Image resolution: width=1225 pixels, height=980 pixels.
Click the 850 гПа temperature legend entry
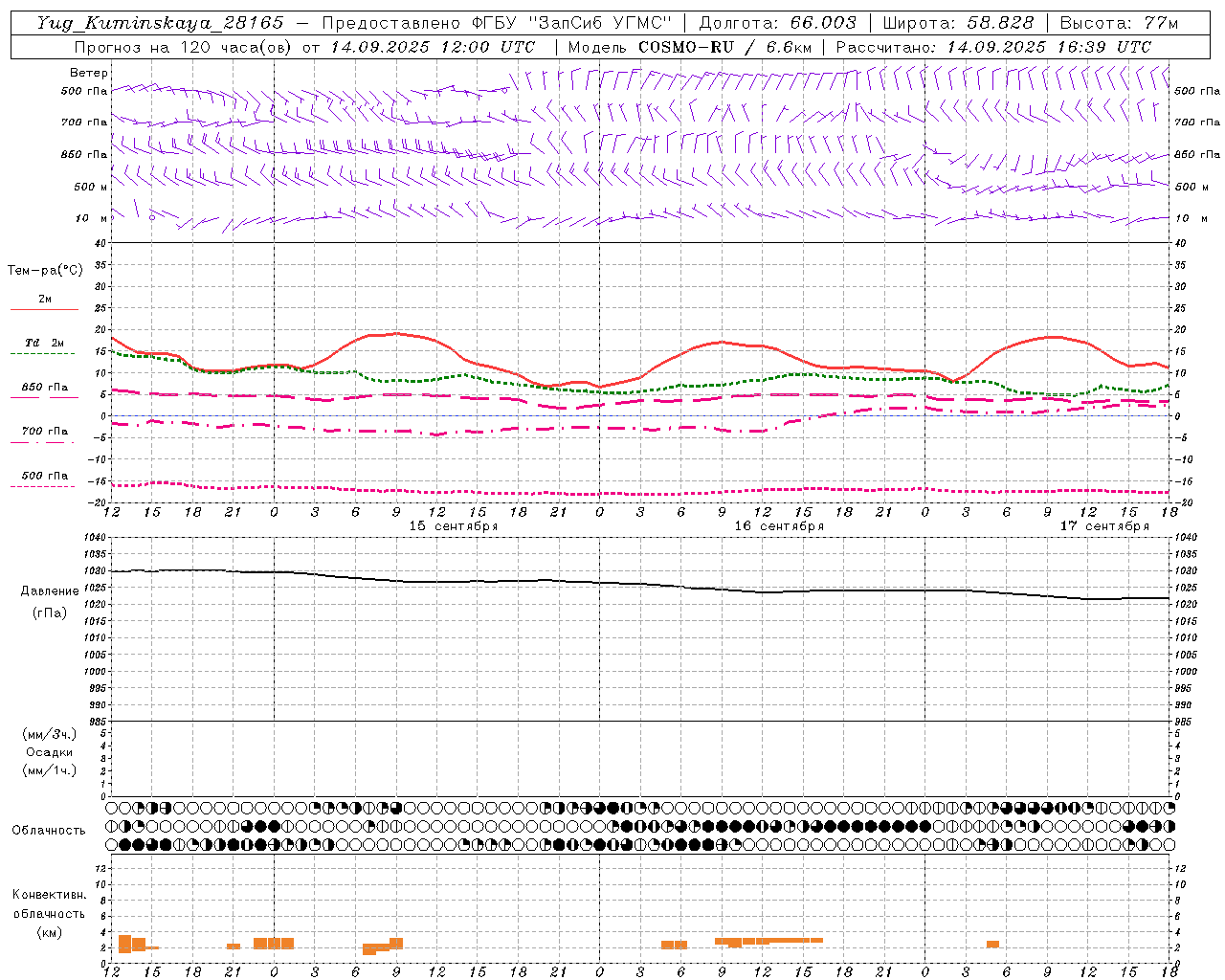(x=44, y=388)
